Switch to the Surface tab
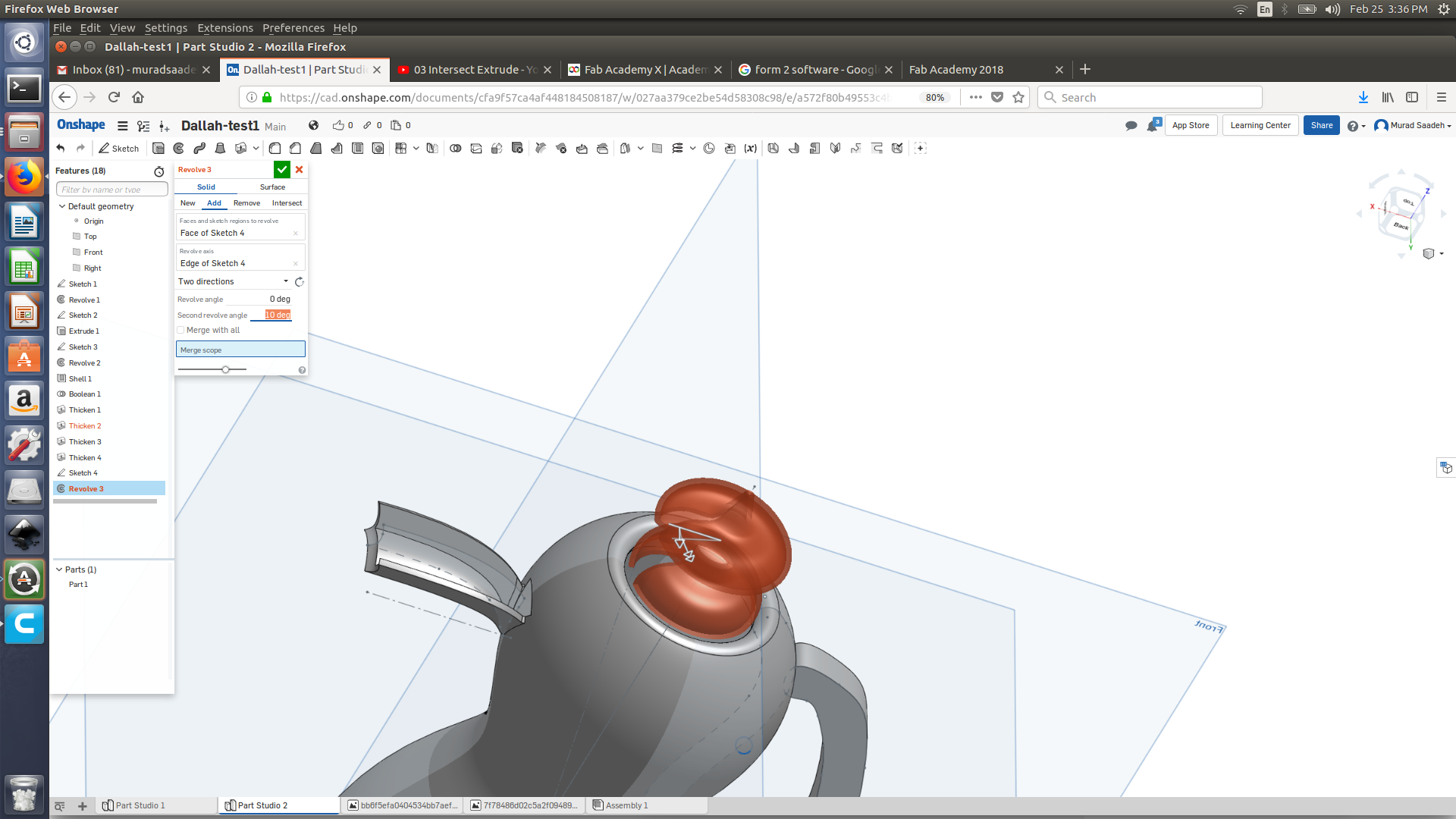 pyautogui.click(x=273, y=187)
